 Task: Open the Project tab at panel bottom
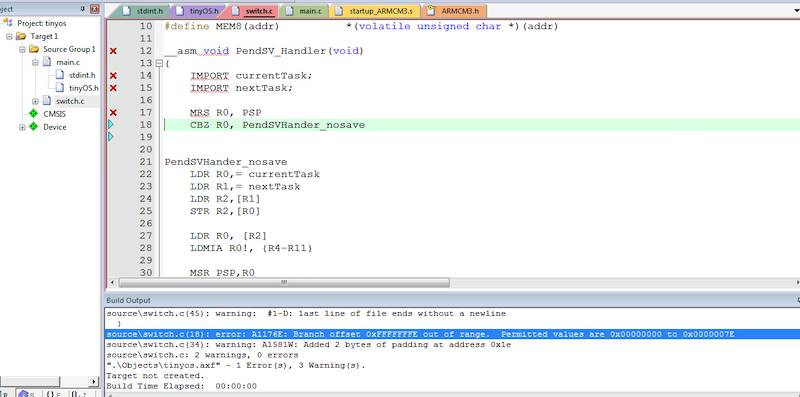point(8,393)
